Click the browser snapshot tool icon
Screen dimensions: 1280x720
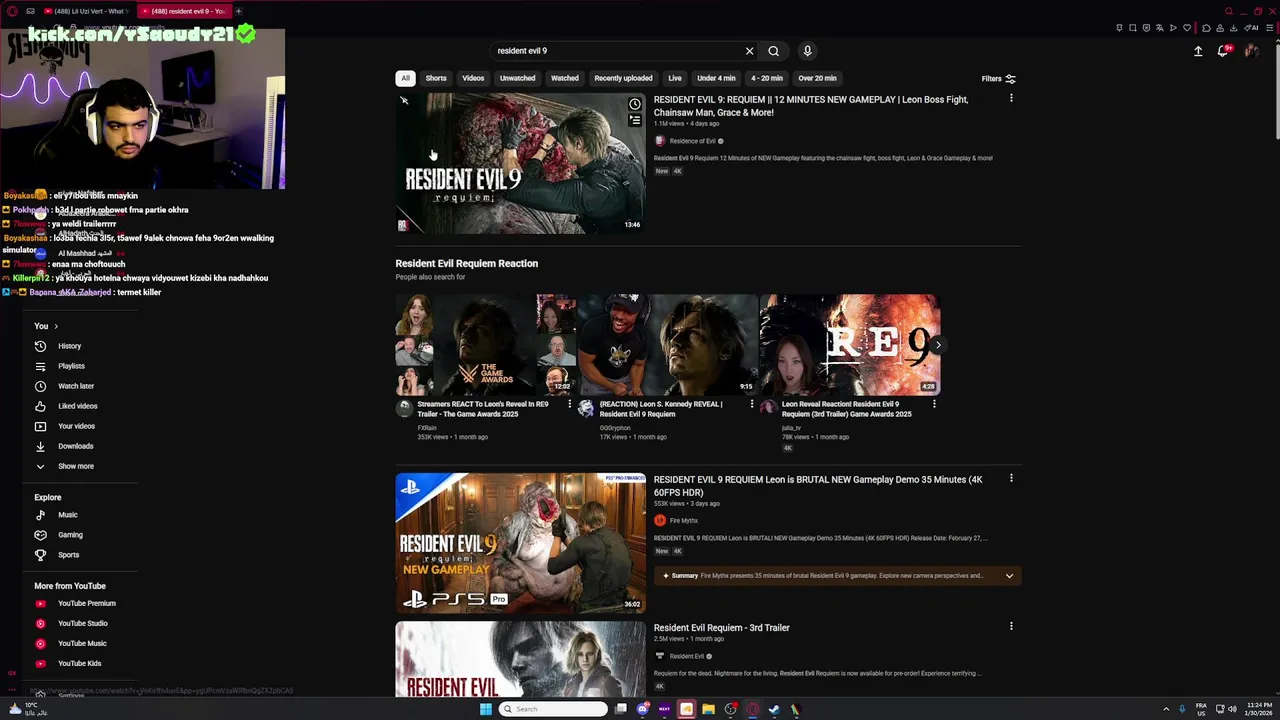[x=1132, y=28]
